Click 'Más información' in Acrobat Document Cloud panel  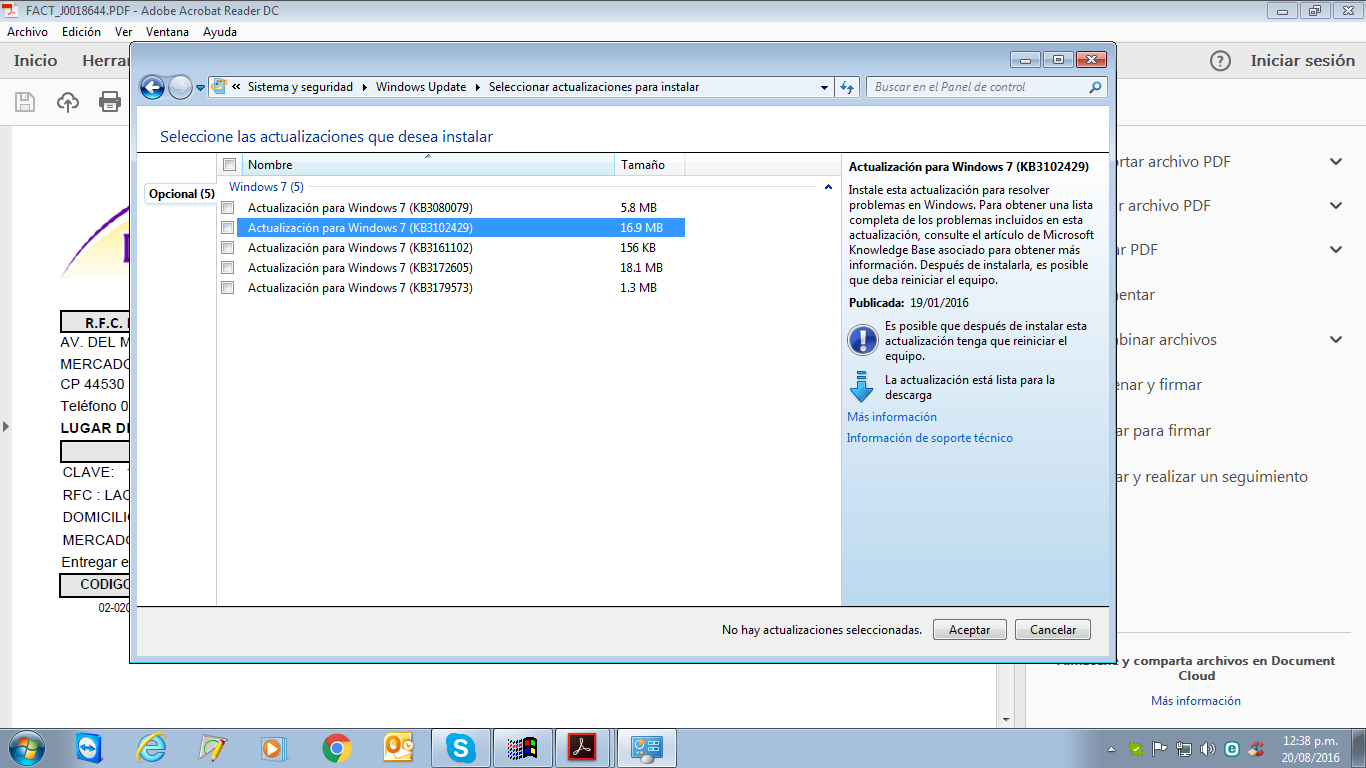pyautogui.click(x=1196, y=701)
